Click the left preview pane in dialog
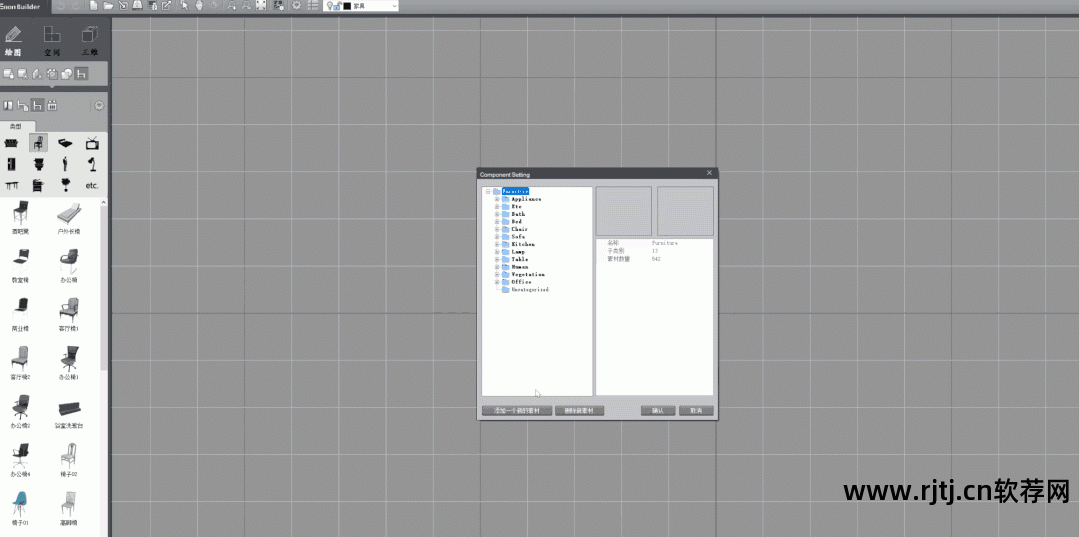This screenshot has width=1079, height=537. click(x=623, y=211)
